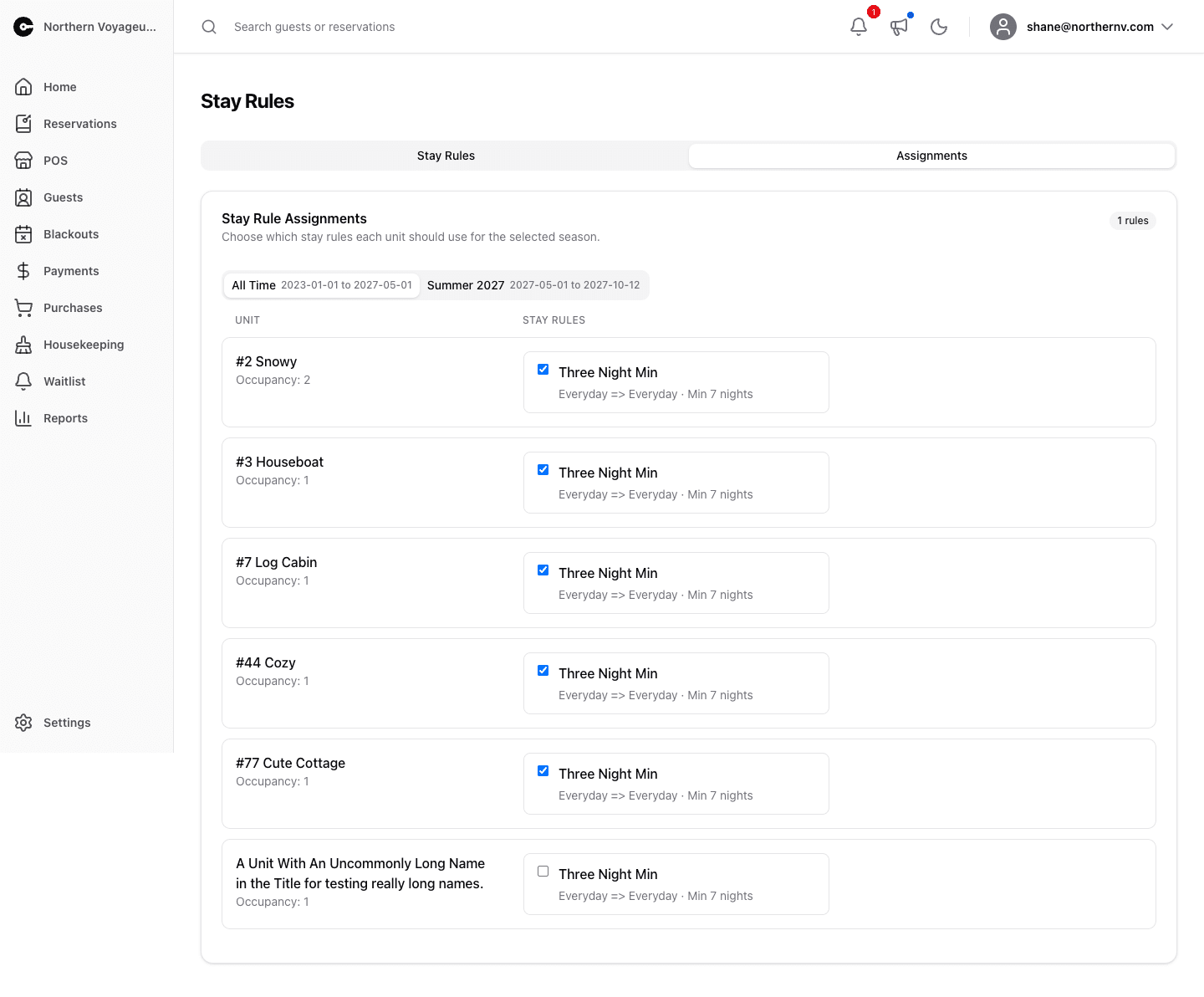1204x997 pixels.
Task: Click the UNIT column header
Action: coord(247,320)
